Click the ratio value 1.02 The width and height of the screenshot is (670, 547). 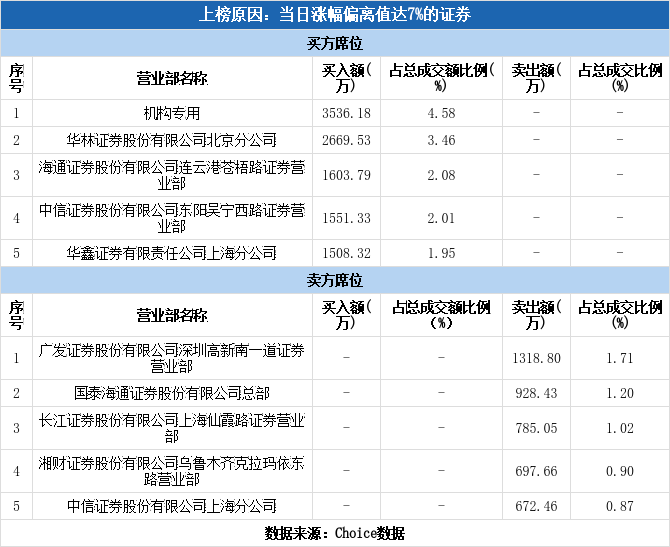620,428
